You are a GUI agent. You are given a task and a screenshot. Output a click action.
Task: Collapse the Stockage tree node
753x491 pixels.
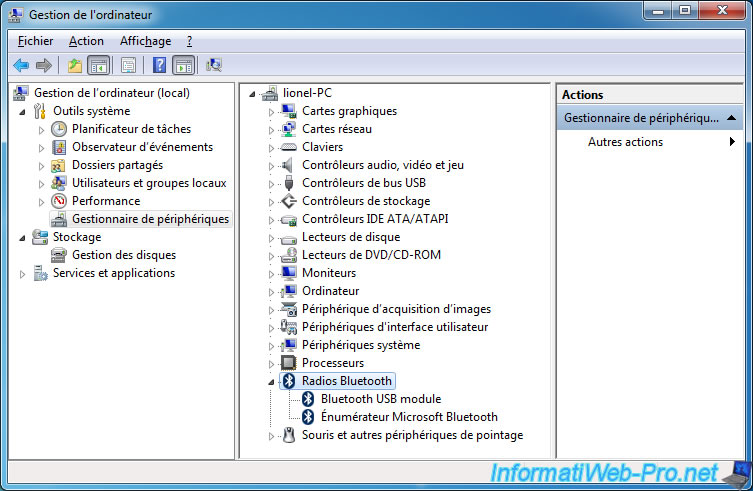22,238
